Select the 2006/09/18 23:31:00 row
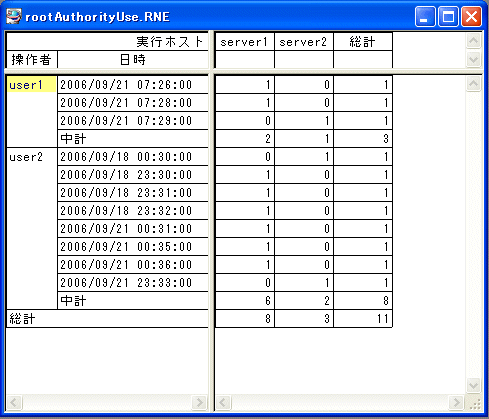 click(133, 193)
